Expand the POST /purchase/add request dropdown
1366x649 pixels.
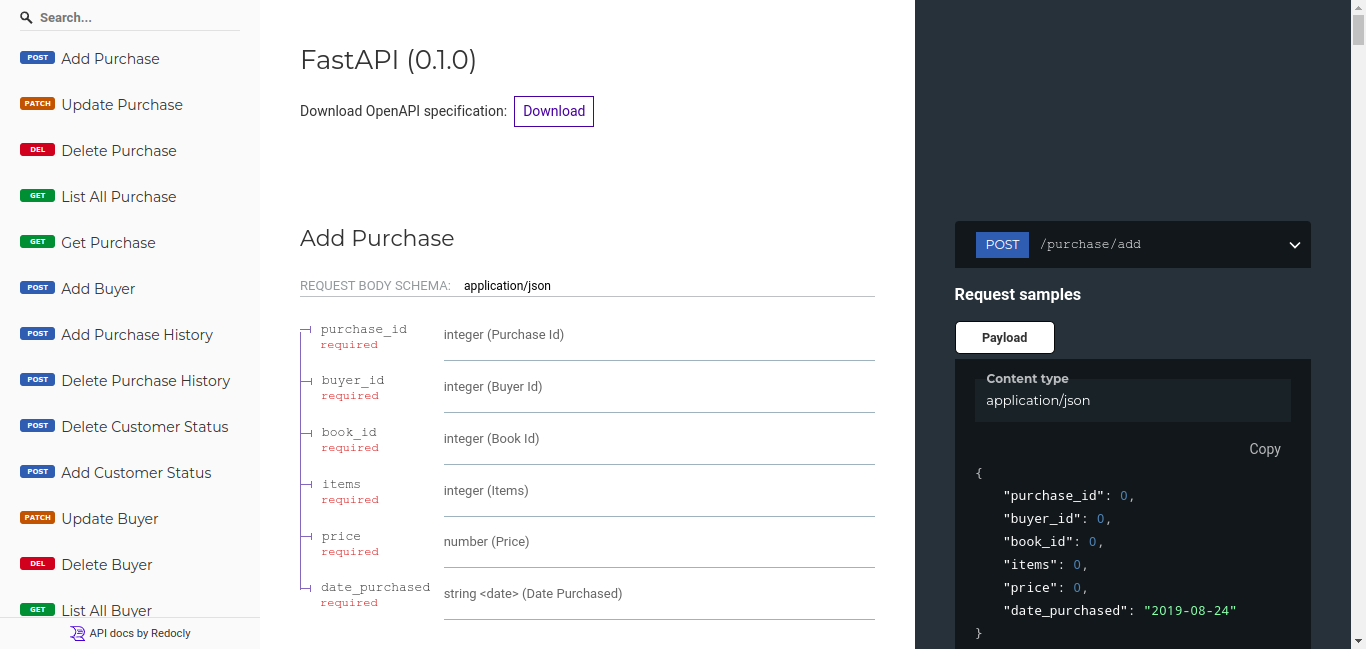(1294, 244)
